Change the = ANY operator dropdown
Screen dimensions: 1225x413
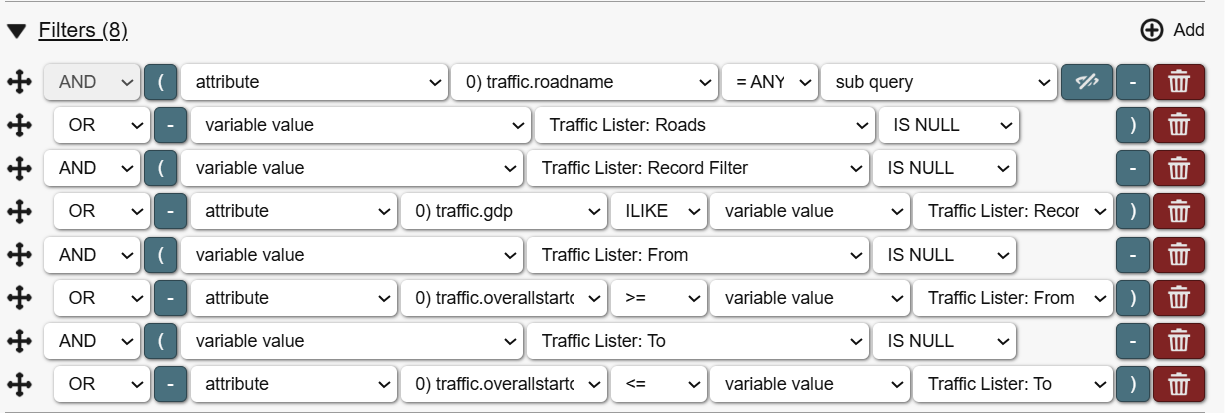pos(769,82)
